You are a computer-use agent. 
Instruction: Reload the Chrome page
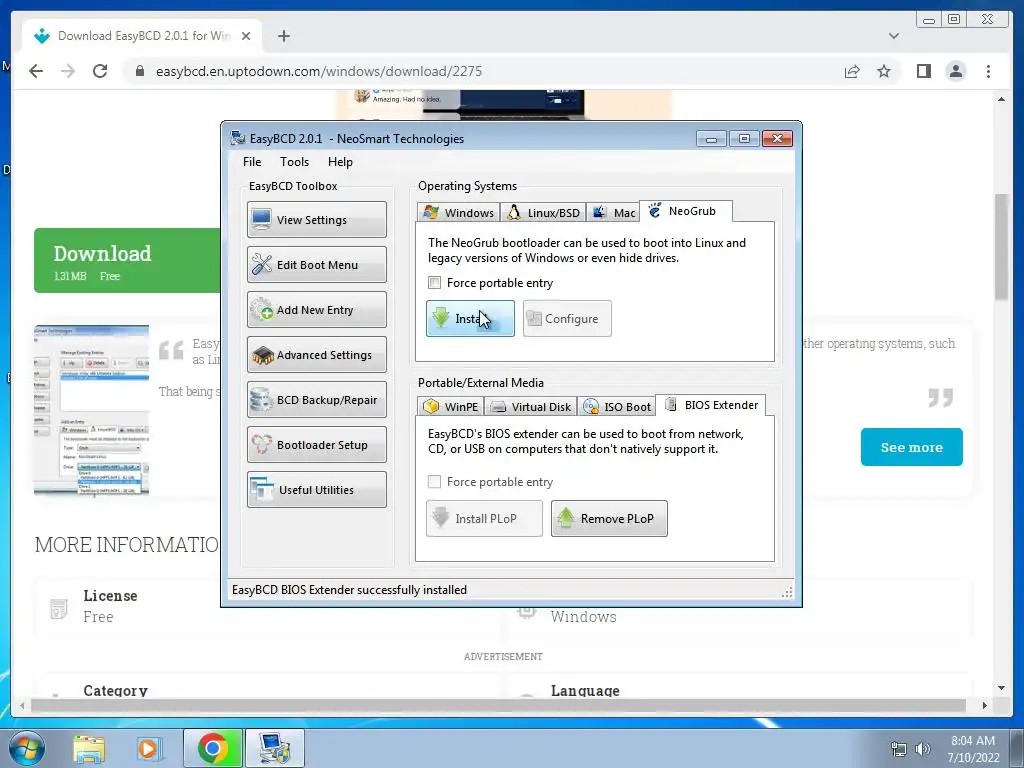[x=100, y=71]
